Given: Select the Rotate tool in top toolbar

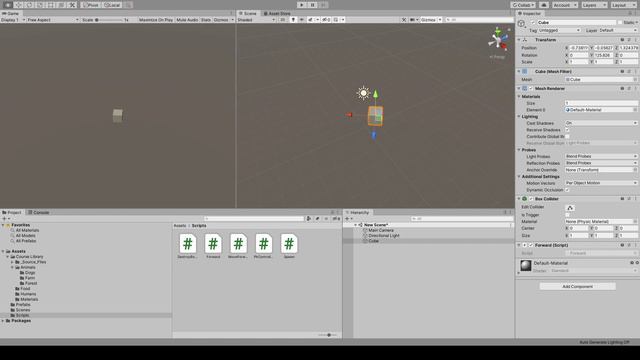Looking at the screenshot, I should point(29,5).
